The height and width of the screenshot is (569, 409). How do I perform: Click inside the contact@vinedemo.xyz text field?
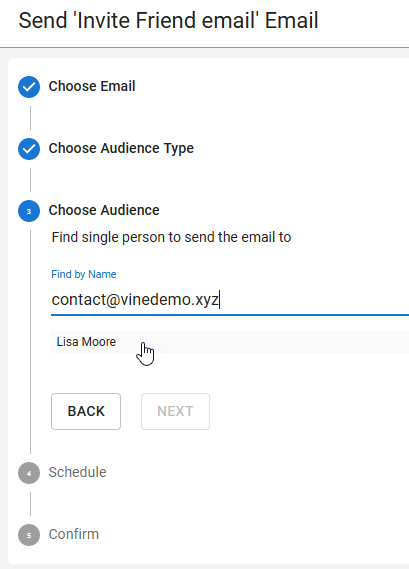pos(230,300)
